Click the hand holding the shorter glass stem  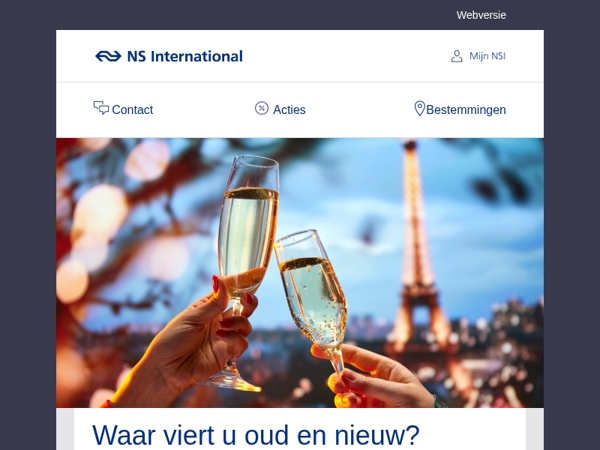pos(375,377)
